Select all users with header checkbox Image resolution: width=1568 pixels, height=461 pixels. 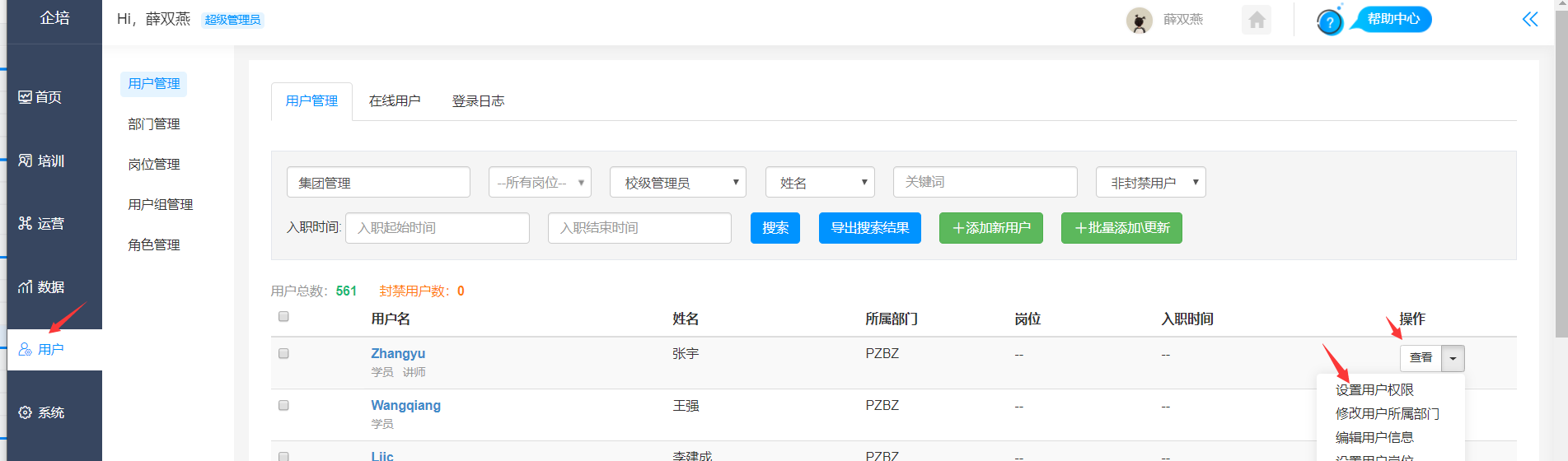click(283, 316)
